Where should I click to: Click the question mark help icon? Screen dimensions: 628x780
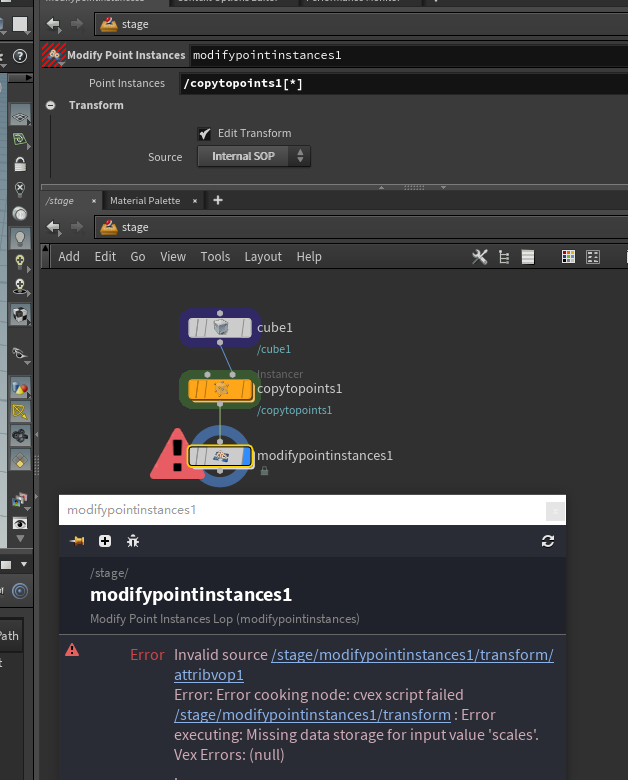[x=20, y=56]
